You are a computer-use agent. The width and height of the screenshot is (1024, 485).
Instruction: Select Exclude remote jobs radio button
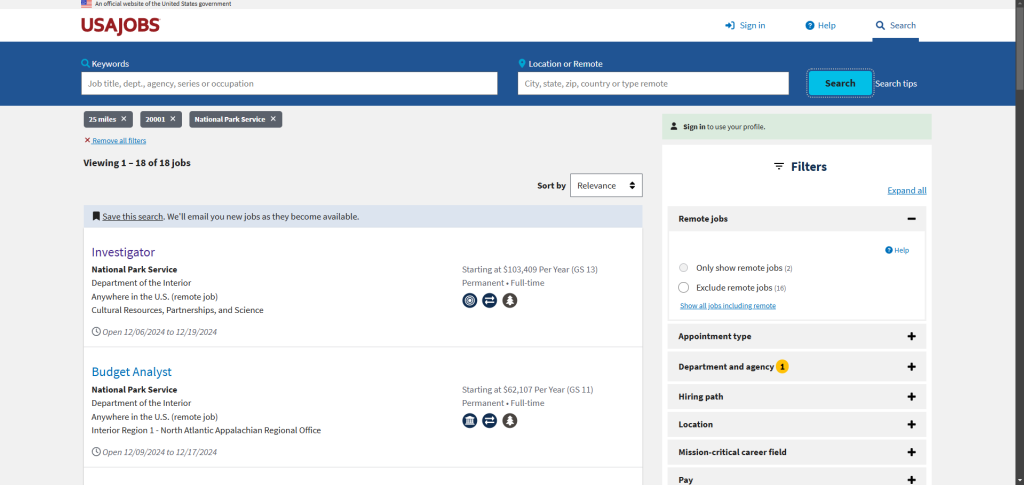683,288
